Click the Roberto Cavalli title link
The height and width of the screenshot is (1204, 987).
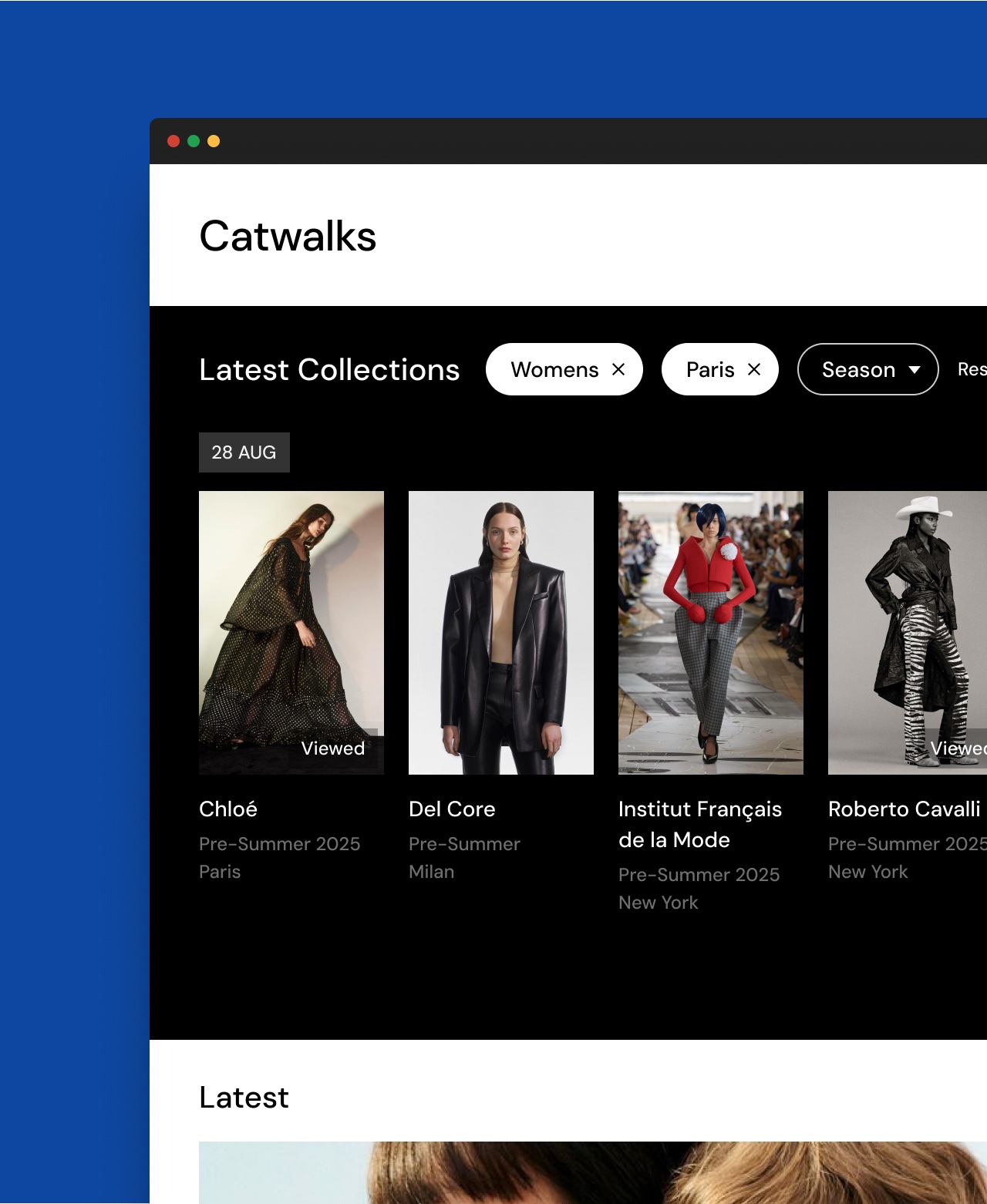[904, 809]
